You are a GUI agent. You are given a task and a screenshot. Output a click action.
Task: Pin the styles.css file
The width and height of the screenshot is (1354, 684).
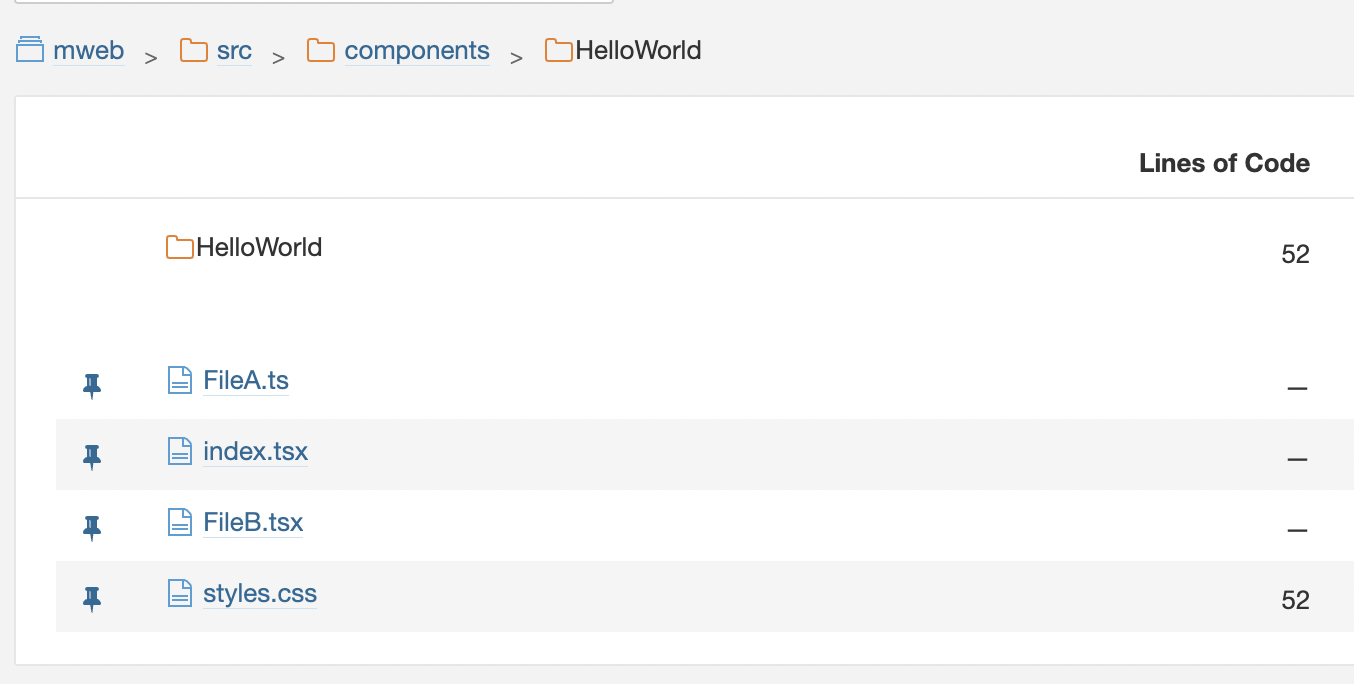click(92, 598)
